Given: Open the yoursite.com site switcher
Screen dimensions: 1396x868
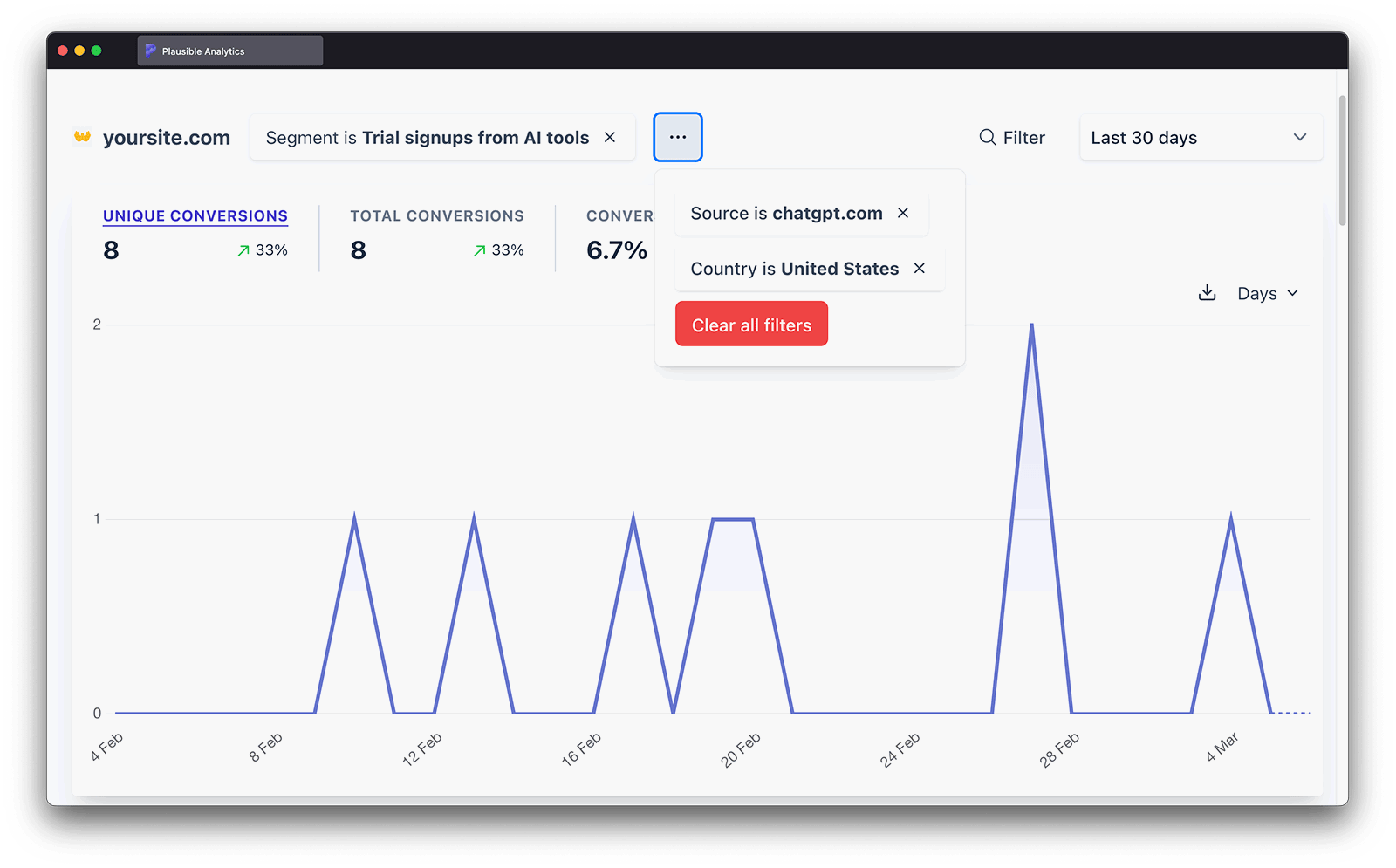Looking at the screenshot, I should coord(166,138).
